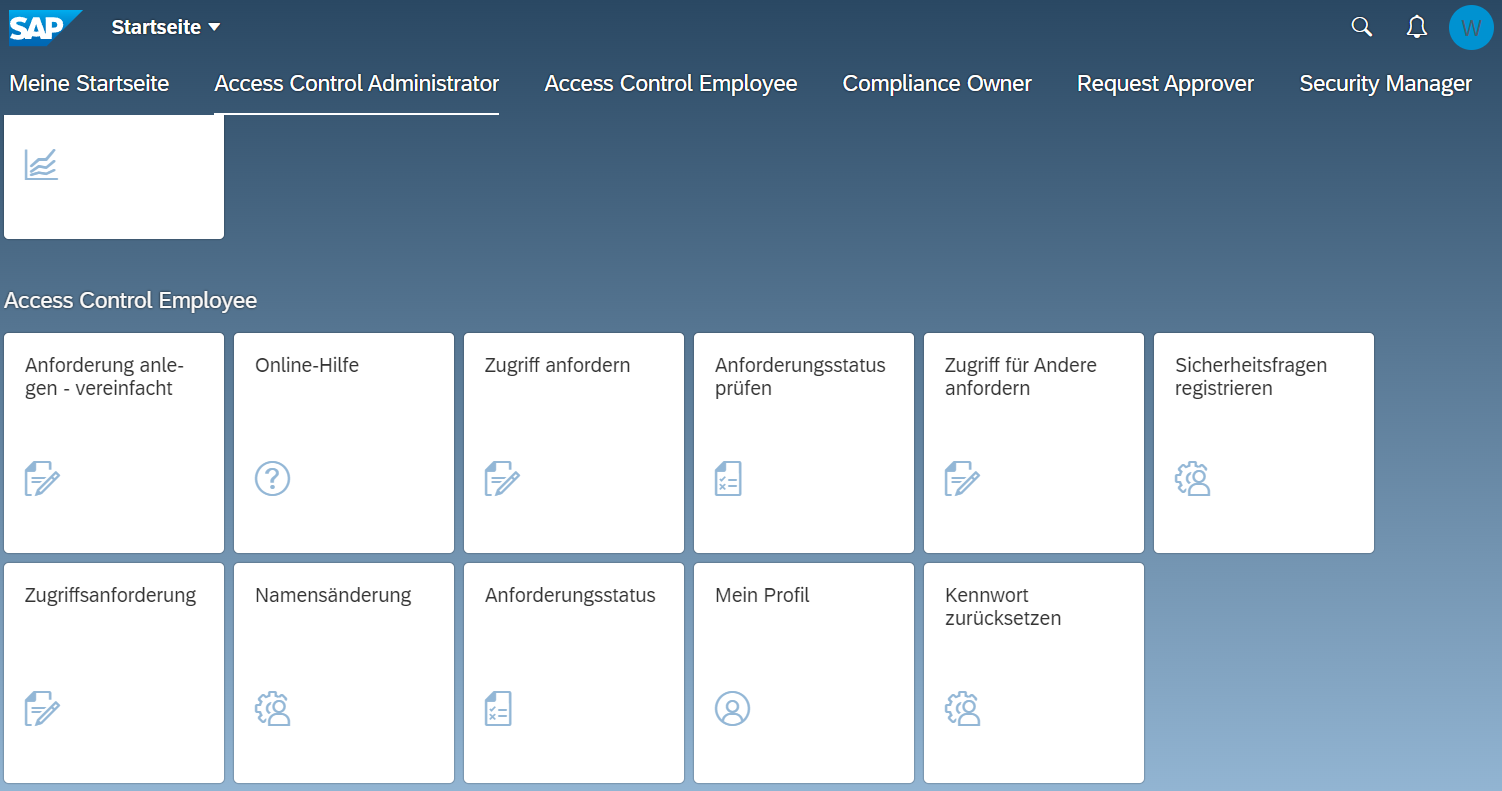
Task: Switch to Meine Startseite tab
Action: pyautogui.click(x=89, y=84)
